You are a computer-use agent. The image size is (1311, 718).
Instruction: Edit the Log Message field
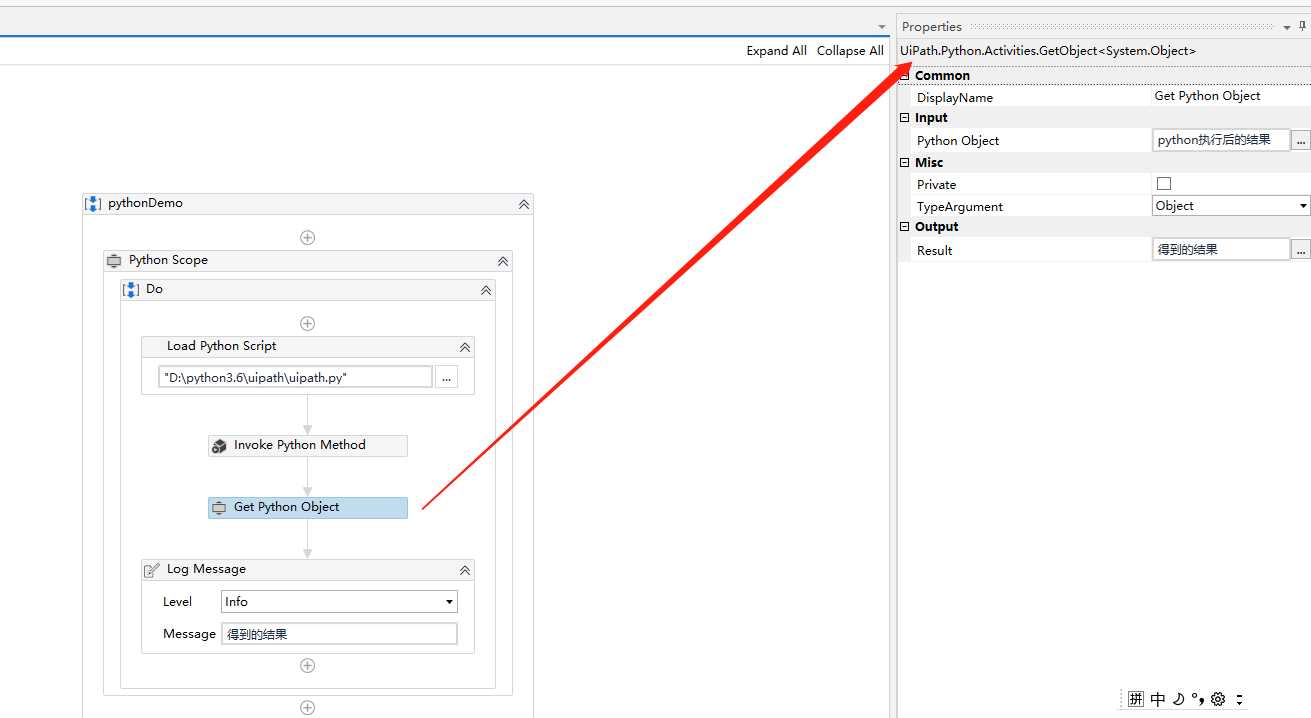pyautogui.click(x=339, y=634)
